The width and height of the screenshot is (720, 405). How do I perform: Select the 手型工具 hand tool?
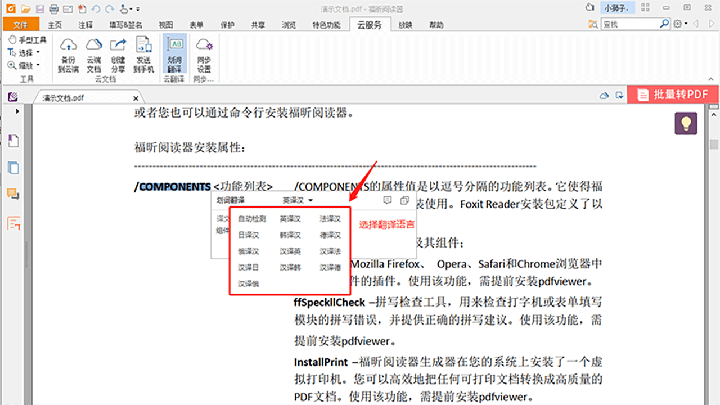[27, 40]
